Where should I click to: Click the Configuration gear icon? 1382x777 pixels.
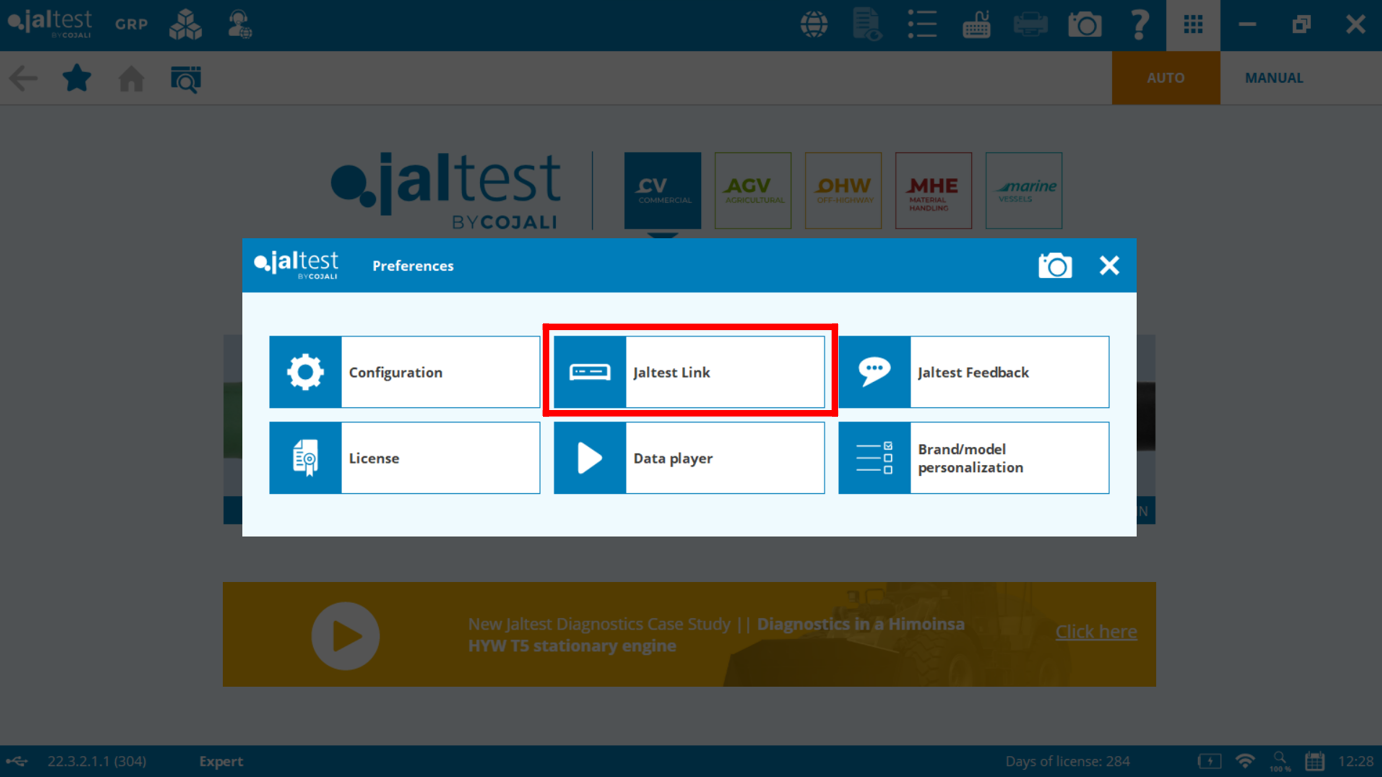305,372
